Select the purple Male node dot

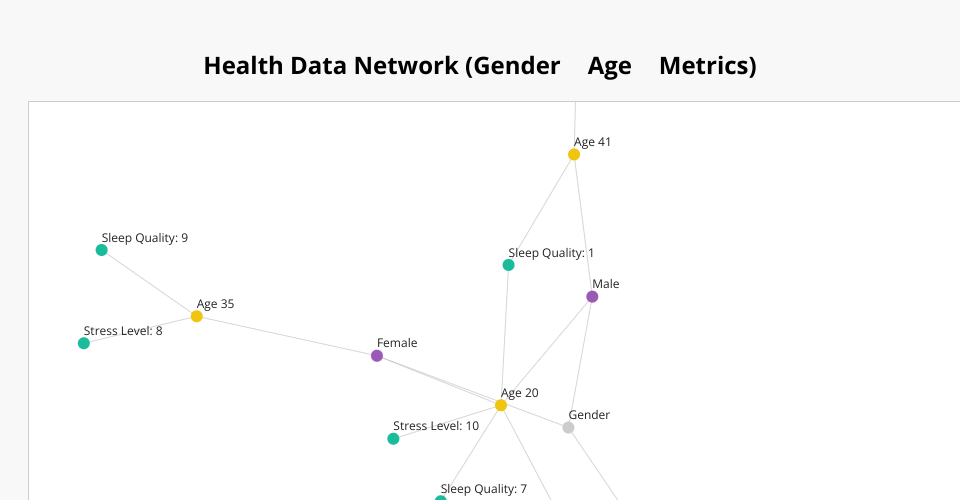click(x=592, y=297)
